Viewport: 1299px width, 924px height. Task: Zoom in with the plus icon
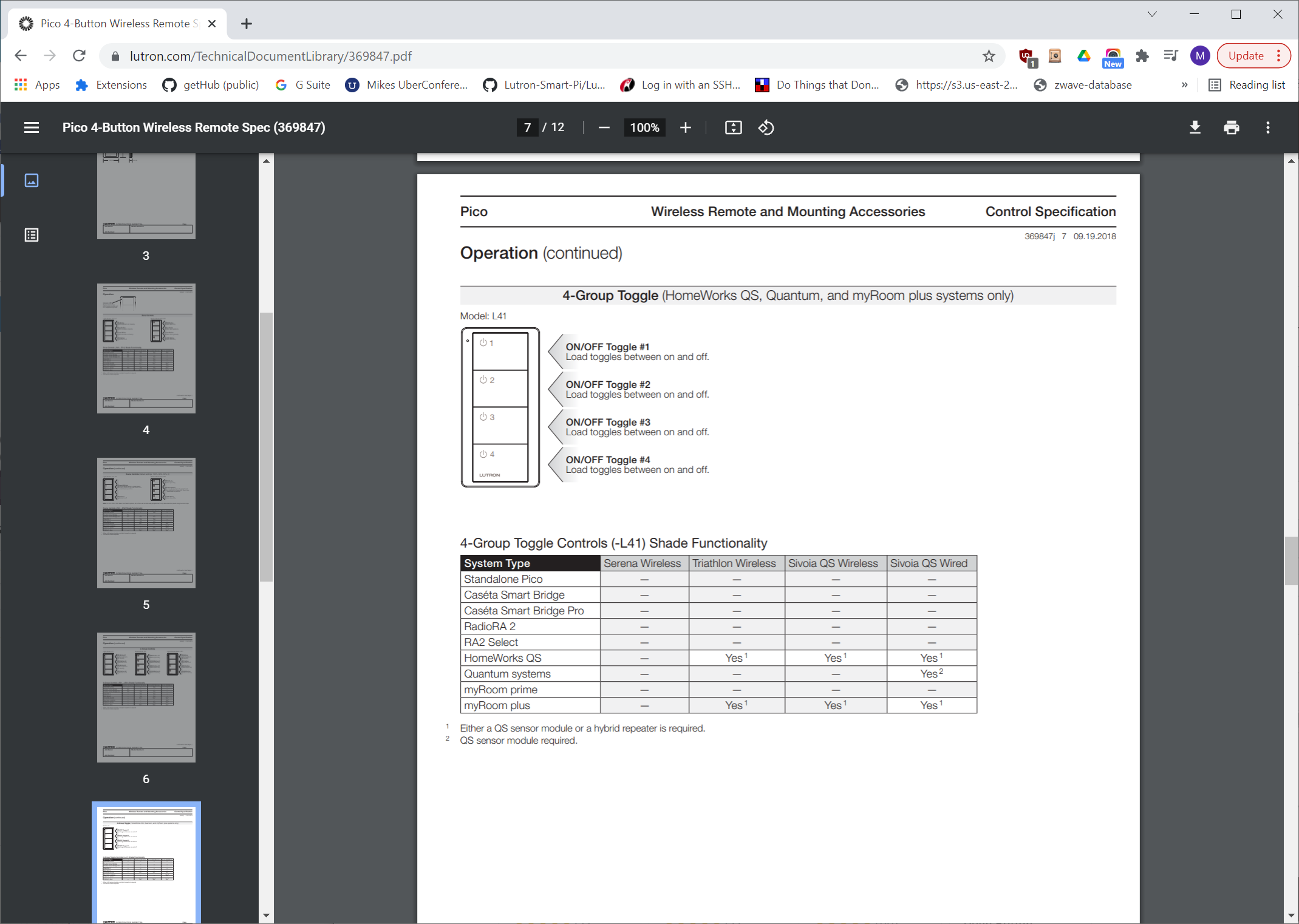point(685,127)
